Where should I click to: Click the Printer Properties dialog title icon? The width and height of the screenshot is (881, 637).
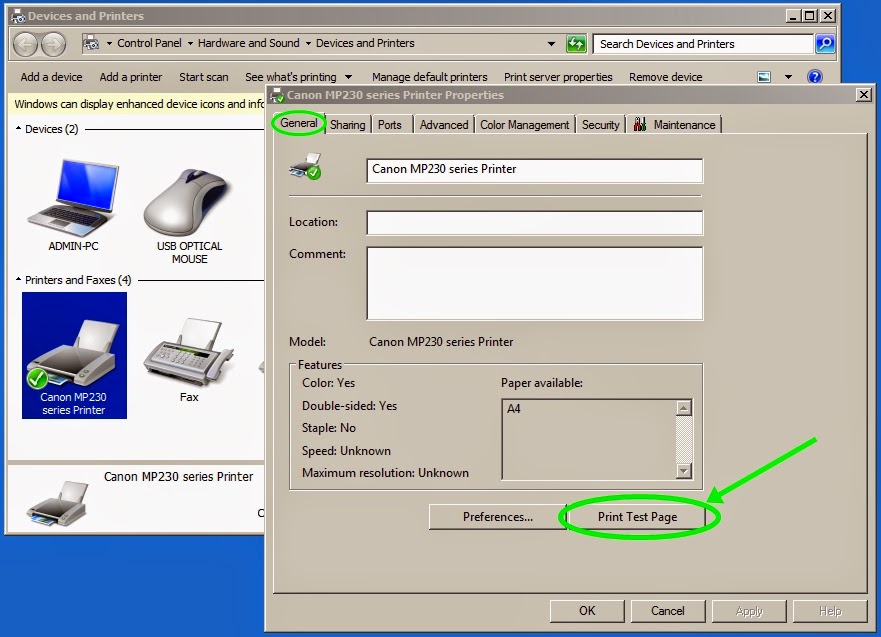277,95
